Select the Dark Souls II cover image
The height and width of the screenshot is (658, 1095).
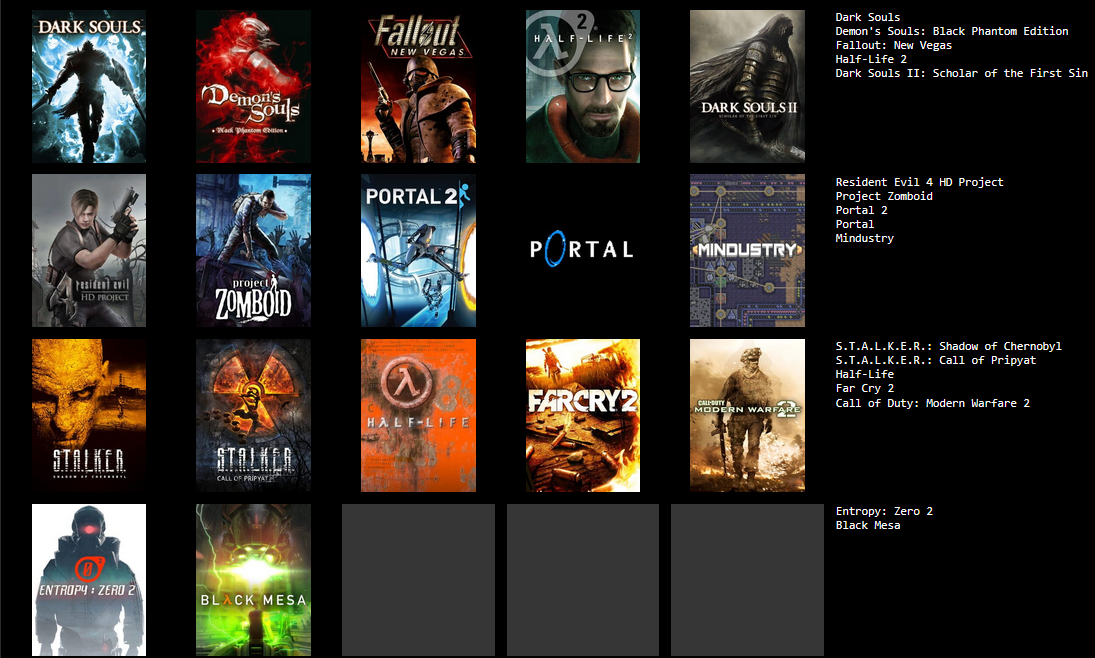(x=747, y=87)
